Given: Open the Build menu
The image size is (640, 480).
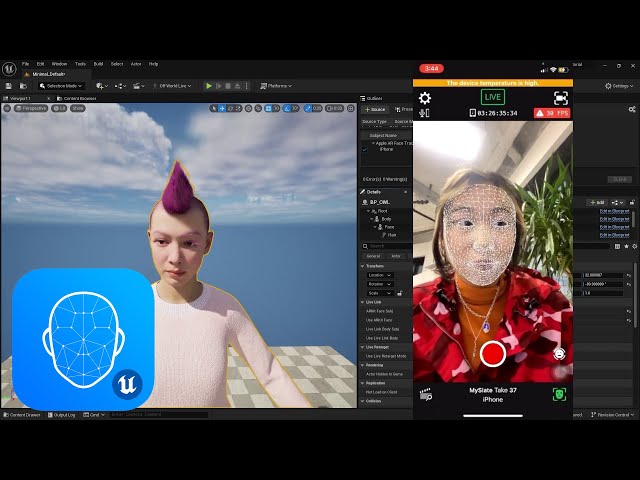Looking at the screenshot, I should 98,64.
